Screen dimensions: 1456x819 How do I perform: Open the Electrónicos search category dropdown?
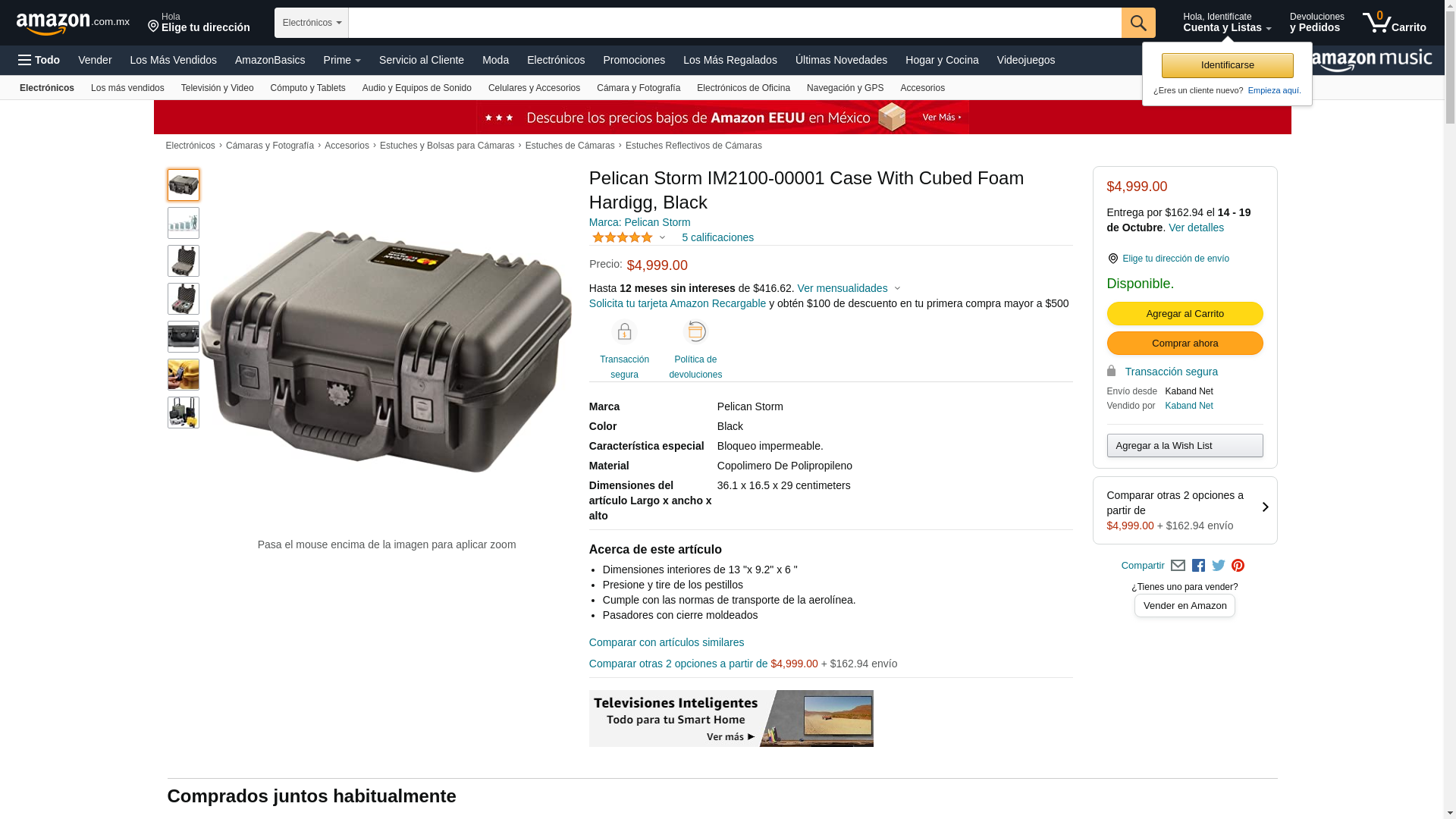312,23
